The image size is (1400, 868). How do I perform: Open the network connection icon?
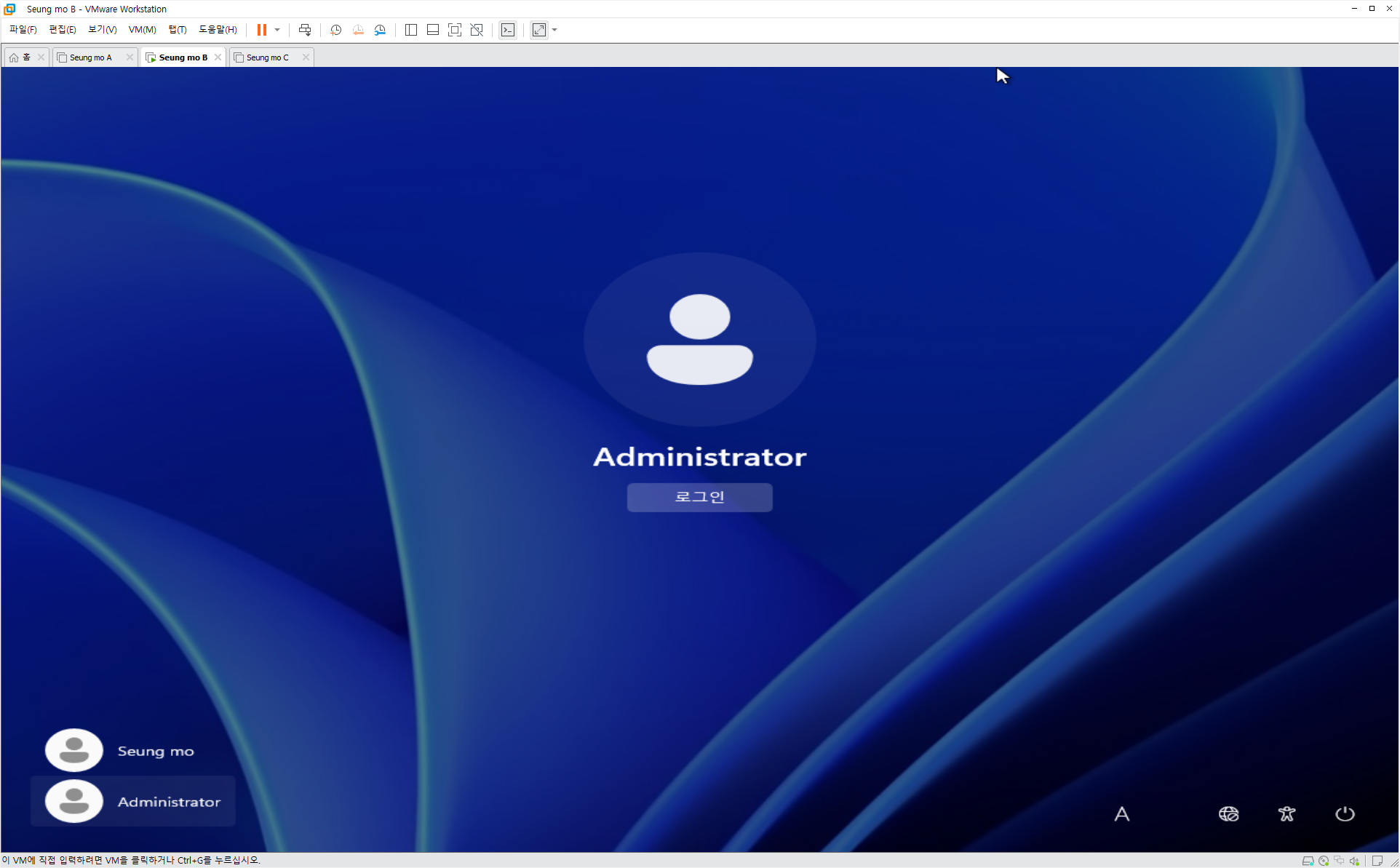click(1228, 813)
